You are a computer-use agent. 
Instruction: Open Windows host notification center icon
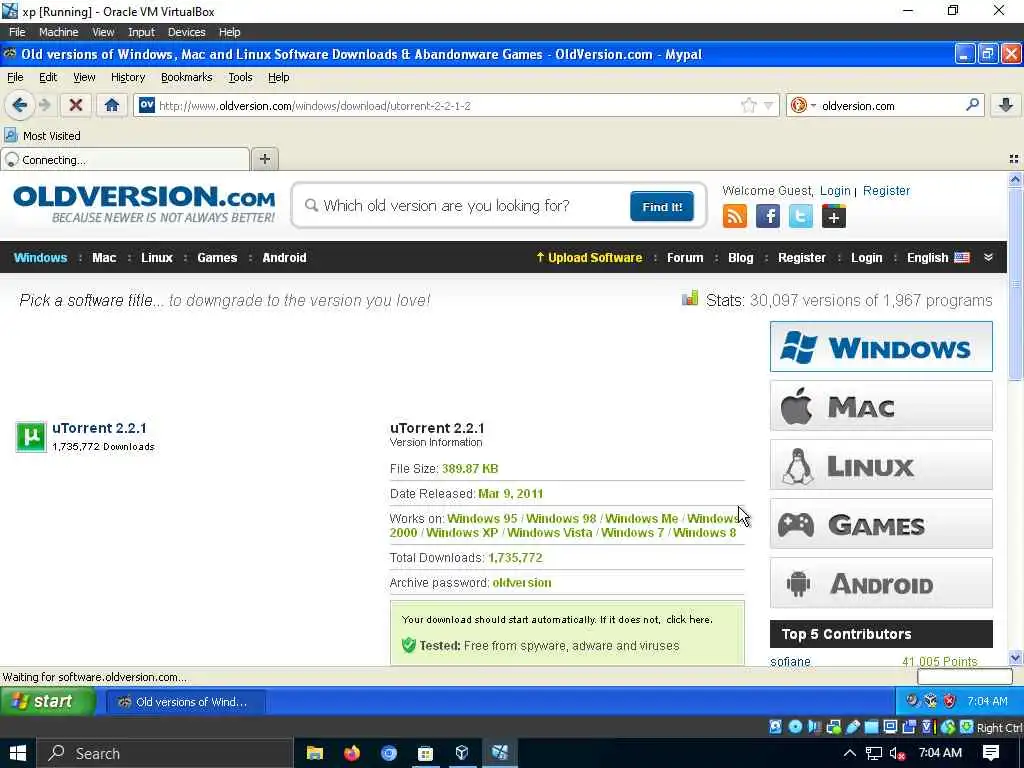point(991,753)
